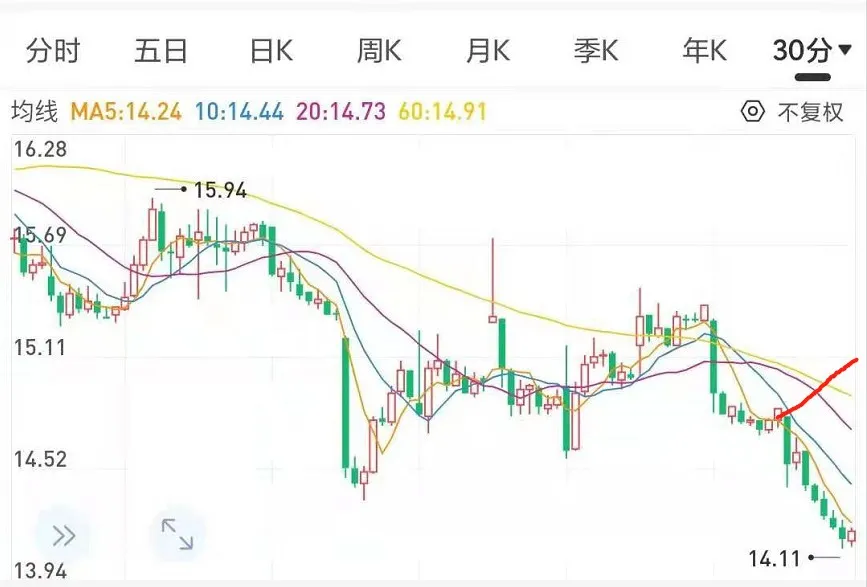This screenshot has width=867, height=587.
Task: Open the moving average settings hexagon icon
Action: [x=752, y=112]
